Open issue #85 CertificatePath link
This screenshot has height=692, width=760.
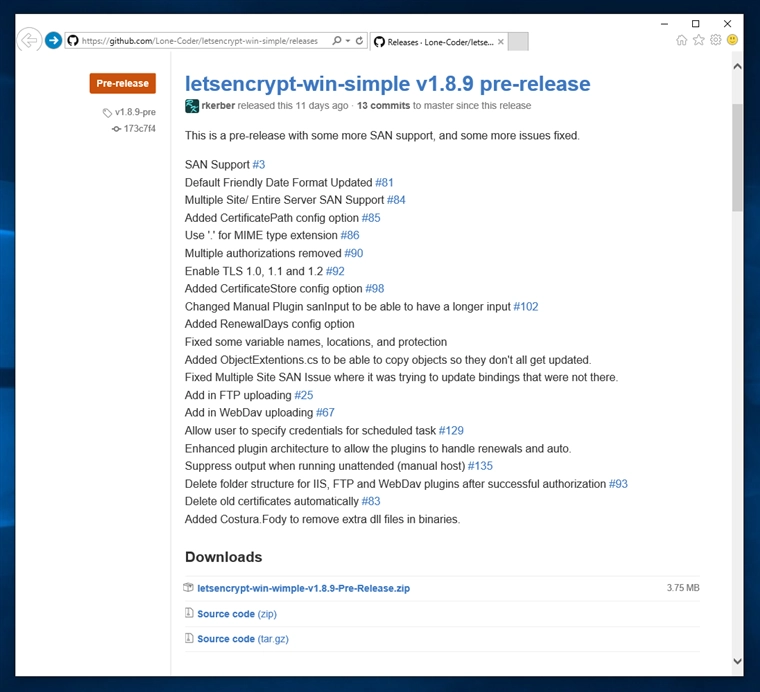(x=371, y=218)
